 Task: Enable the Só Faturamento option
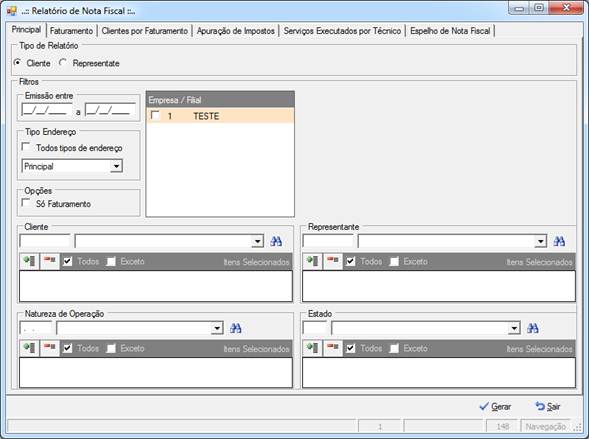pyautogui.click(x=26, y=203)
